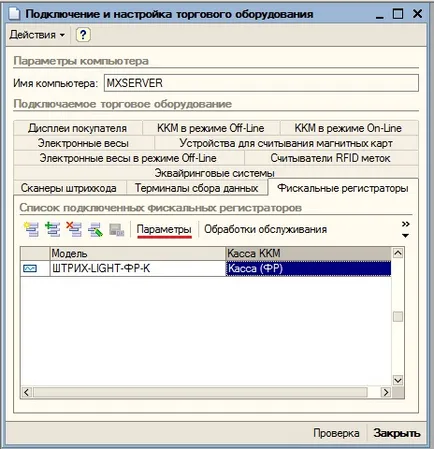Open the Действия dropdown menu
Image resolution: width=434 pixels, height=449 pixels.
(x=37, y=35)
